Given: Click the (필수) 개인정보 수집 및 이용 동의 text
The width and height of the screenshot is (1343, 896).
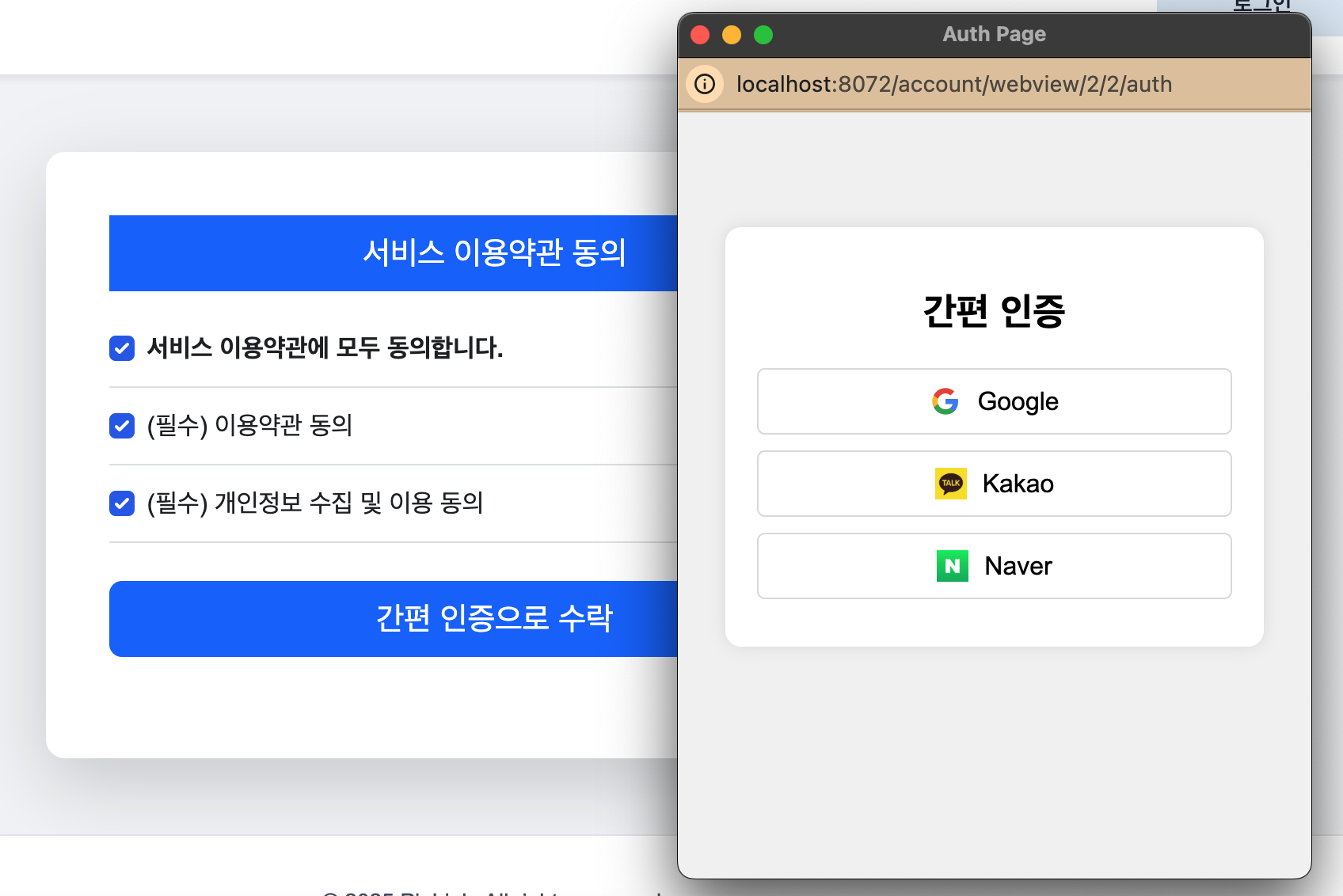Looking at the screenshot, I should 315,503.
